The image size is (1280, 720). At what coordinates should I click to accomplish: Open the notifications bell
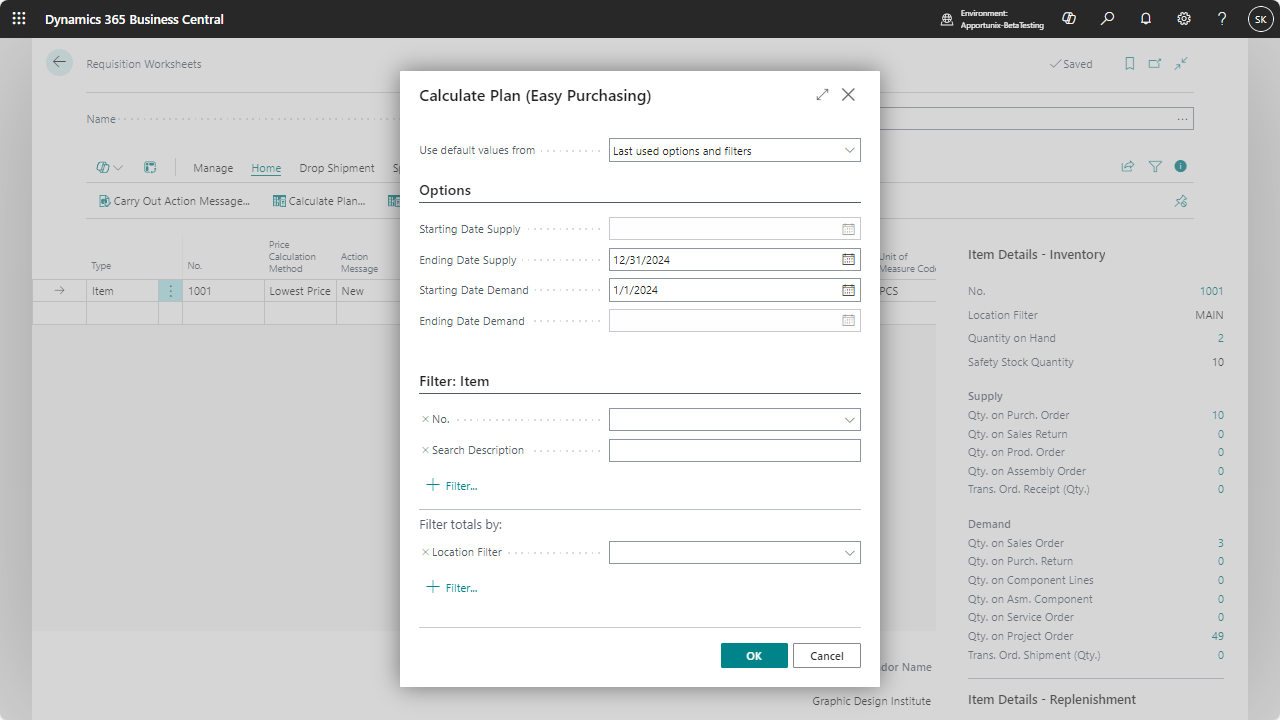point(1145,19)
